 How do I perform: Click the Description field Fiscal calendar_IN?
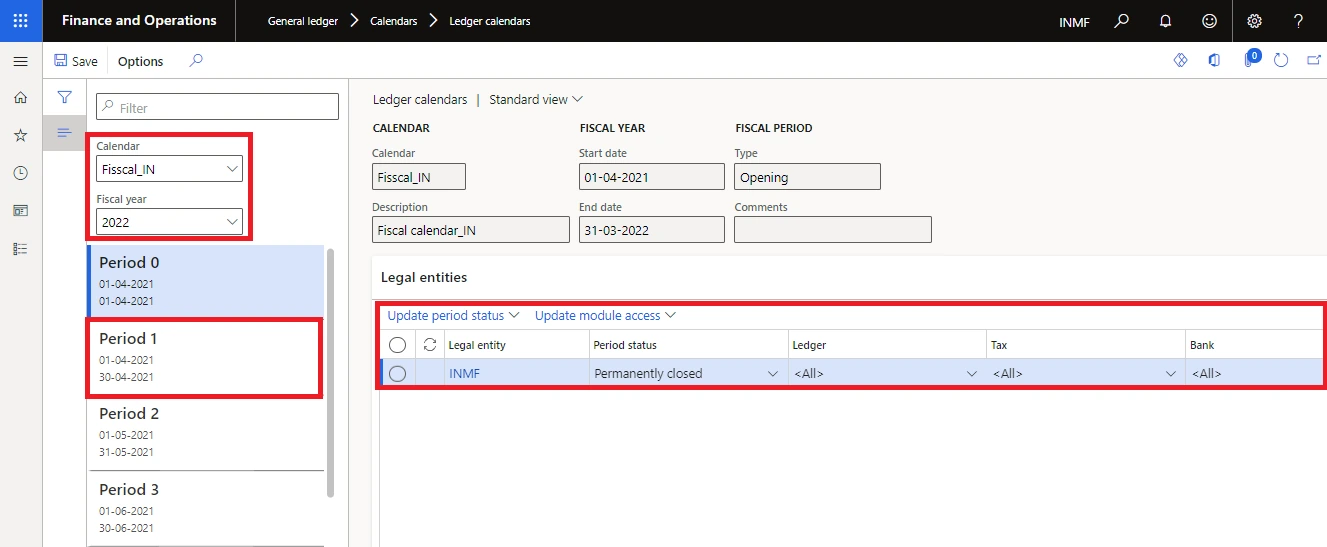point(470,230)
